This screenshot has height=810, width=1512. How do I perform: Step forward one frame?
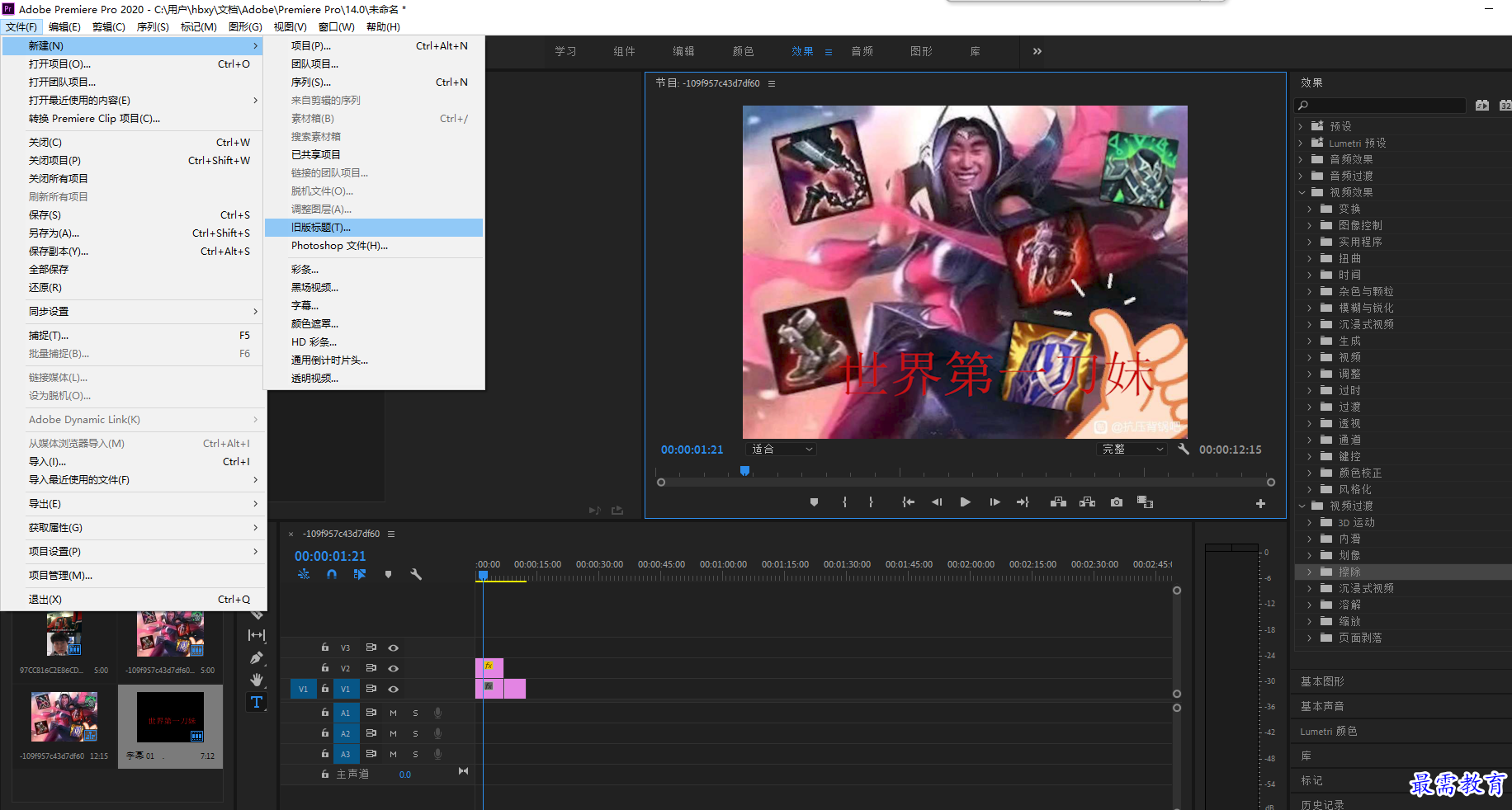[995, 502]
